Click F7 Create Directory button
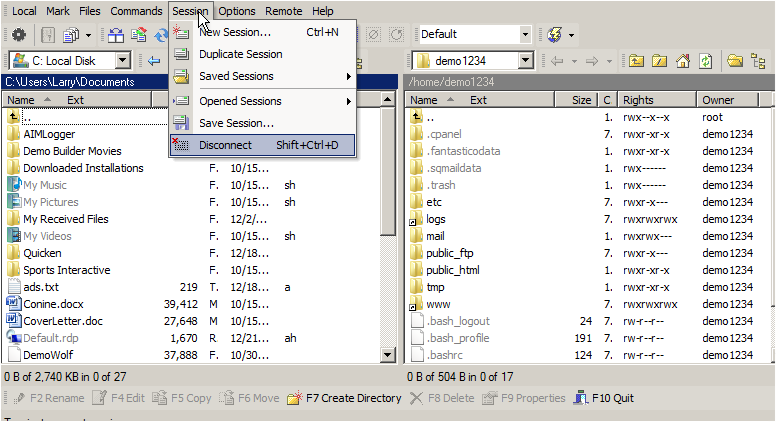This screenshot has width=776, height=422. [x=344, y=398]
